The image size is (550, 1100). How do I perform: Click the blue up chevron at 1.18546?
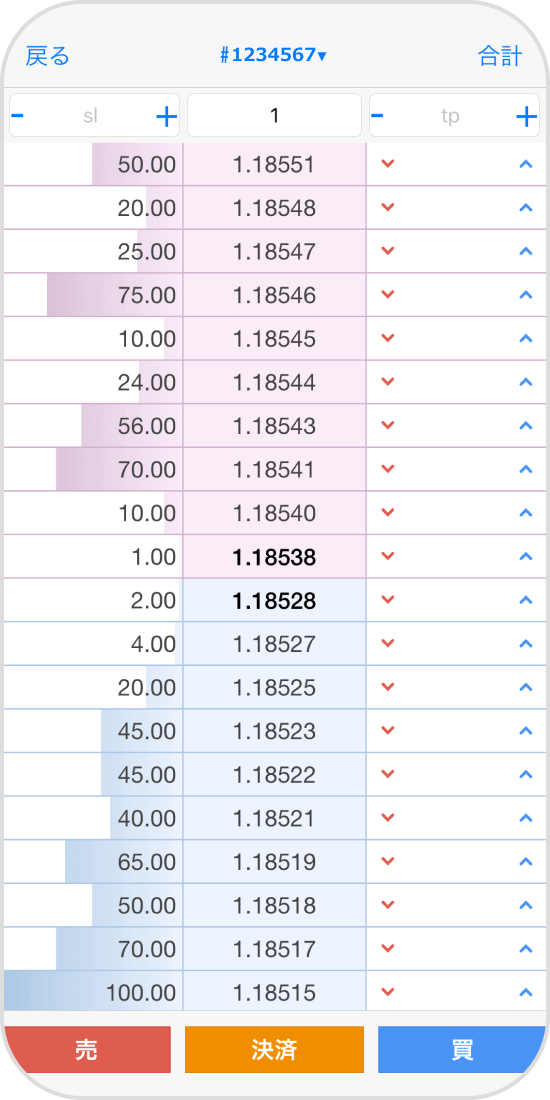[525, 295]
